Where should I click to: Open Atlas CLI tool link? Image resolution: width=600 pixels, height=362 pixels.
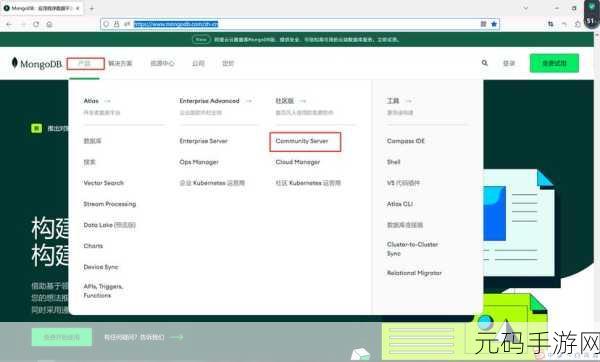point(399,204)
